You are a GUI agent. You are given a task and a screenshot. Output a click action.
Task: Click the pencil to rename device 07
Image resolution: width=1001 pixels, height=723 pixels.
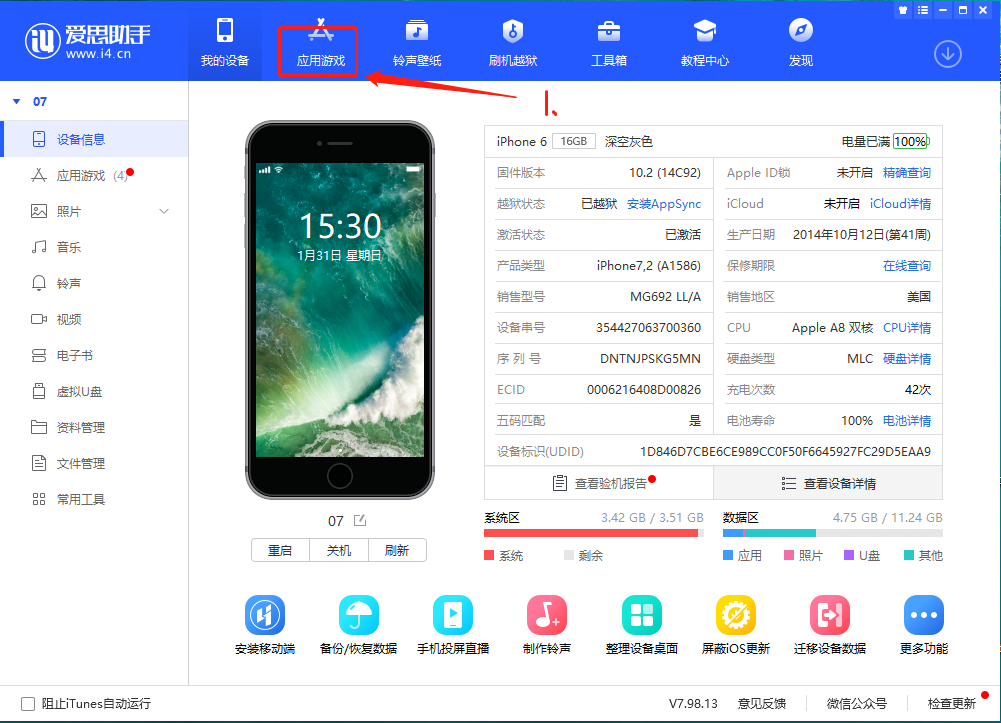362,520
